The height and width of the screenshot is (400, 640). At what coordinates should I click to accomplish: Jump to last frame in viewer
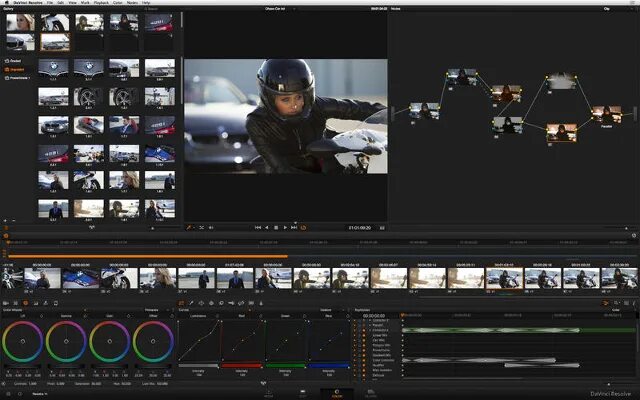click(294, 228)
